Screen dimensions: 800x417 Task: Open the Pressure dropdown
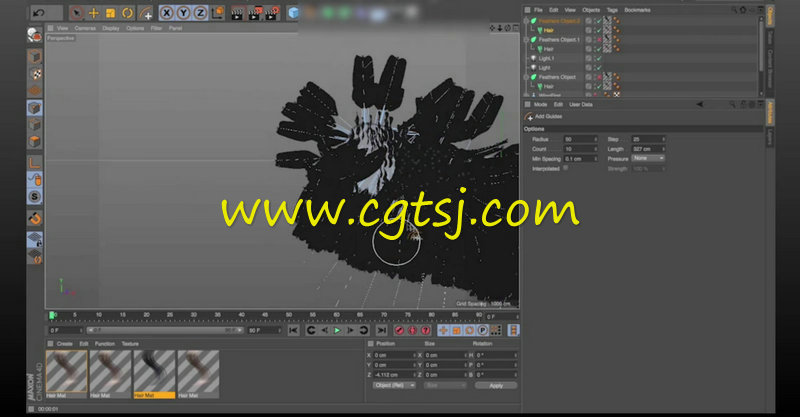[x=648, y=158]
